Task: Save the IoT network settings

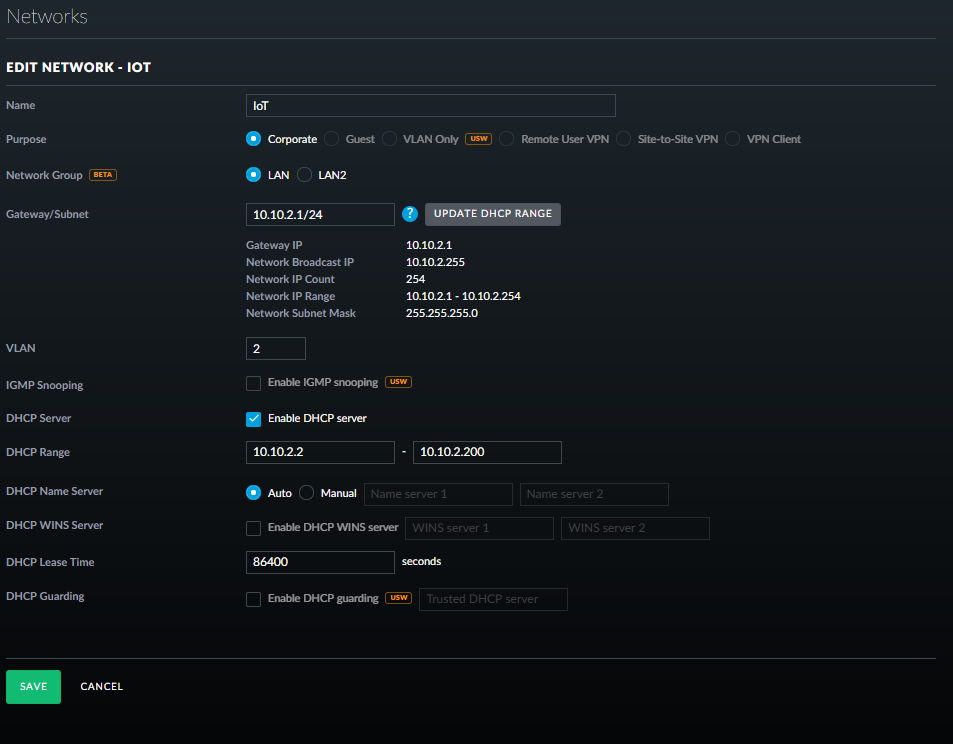Action: click(x=33, y=687)
